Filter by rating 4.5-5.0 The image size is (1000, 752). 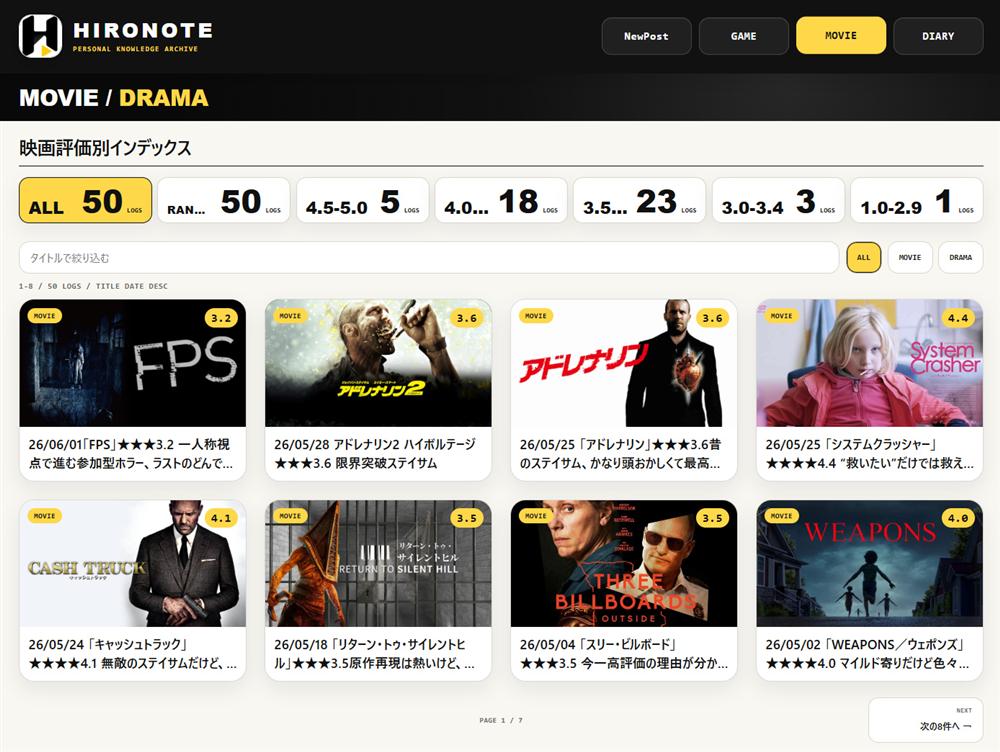coord(362,200)
